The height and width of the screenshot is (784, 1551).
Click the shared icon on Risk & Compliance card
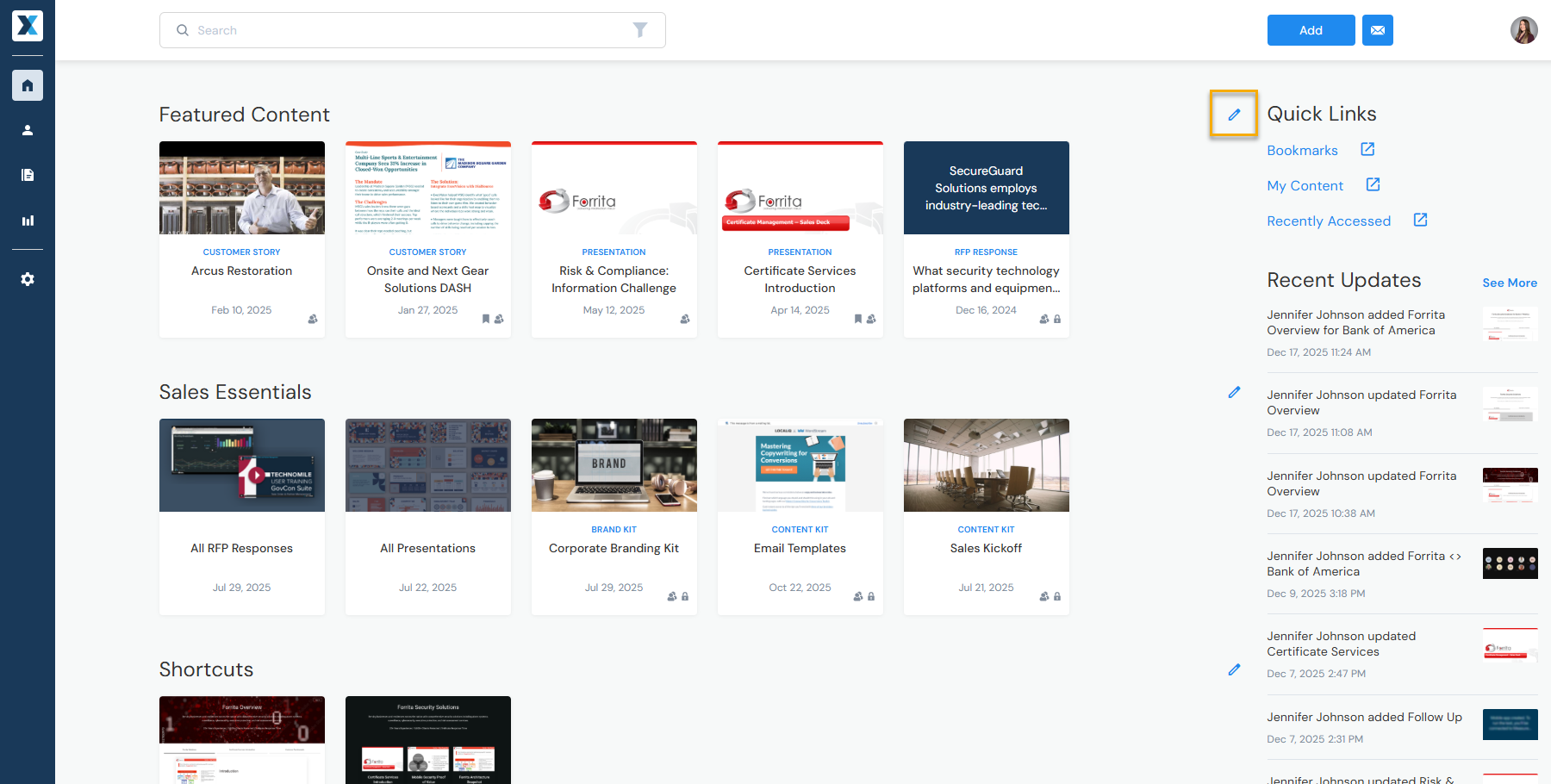[685, 319]
